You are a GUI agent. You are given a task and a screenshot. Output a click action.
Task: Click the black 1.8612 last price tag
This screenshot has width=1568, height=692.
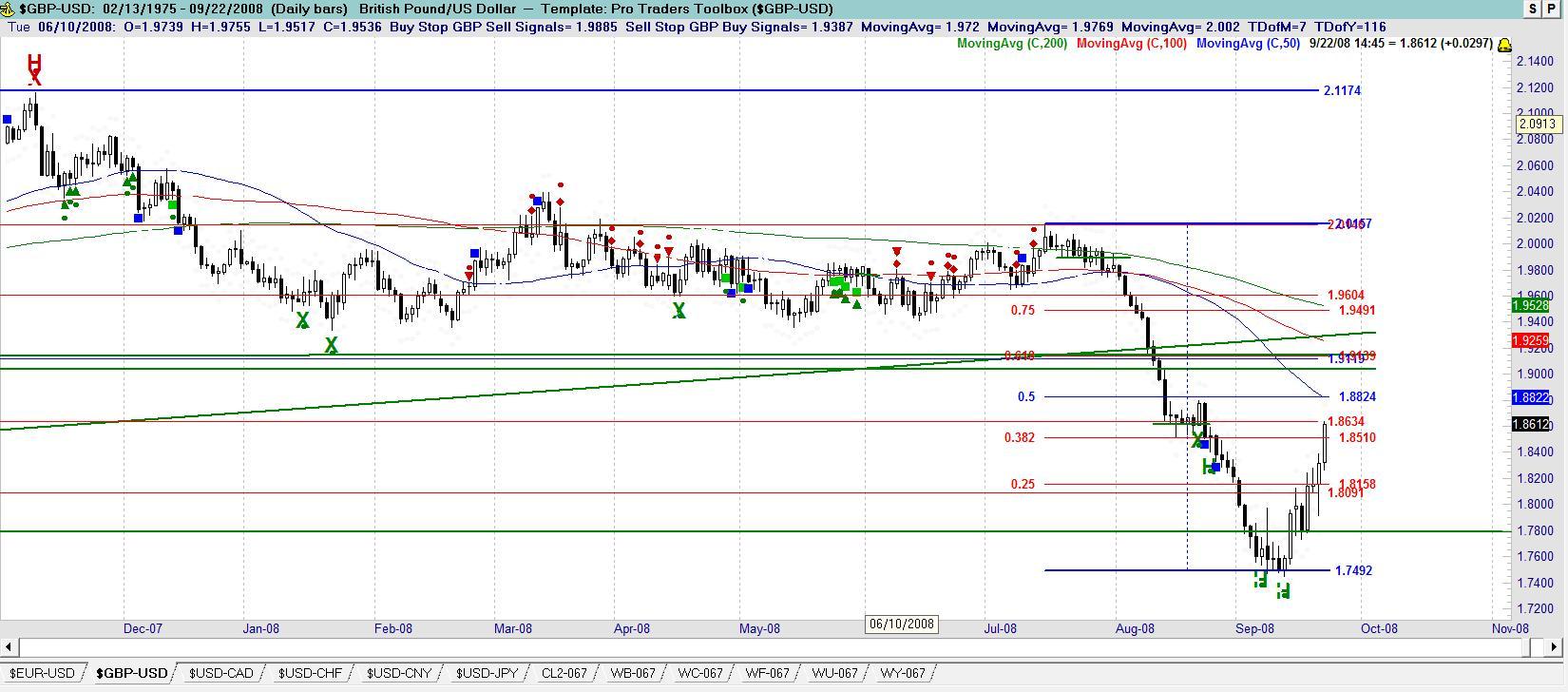click(1531, 425)
